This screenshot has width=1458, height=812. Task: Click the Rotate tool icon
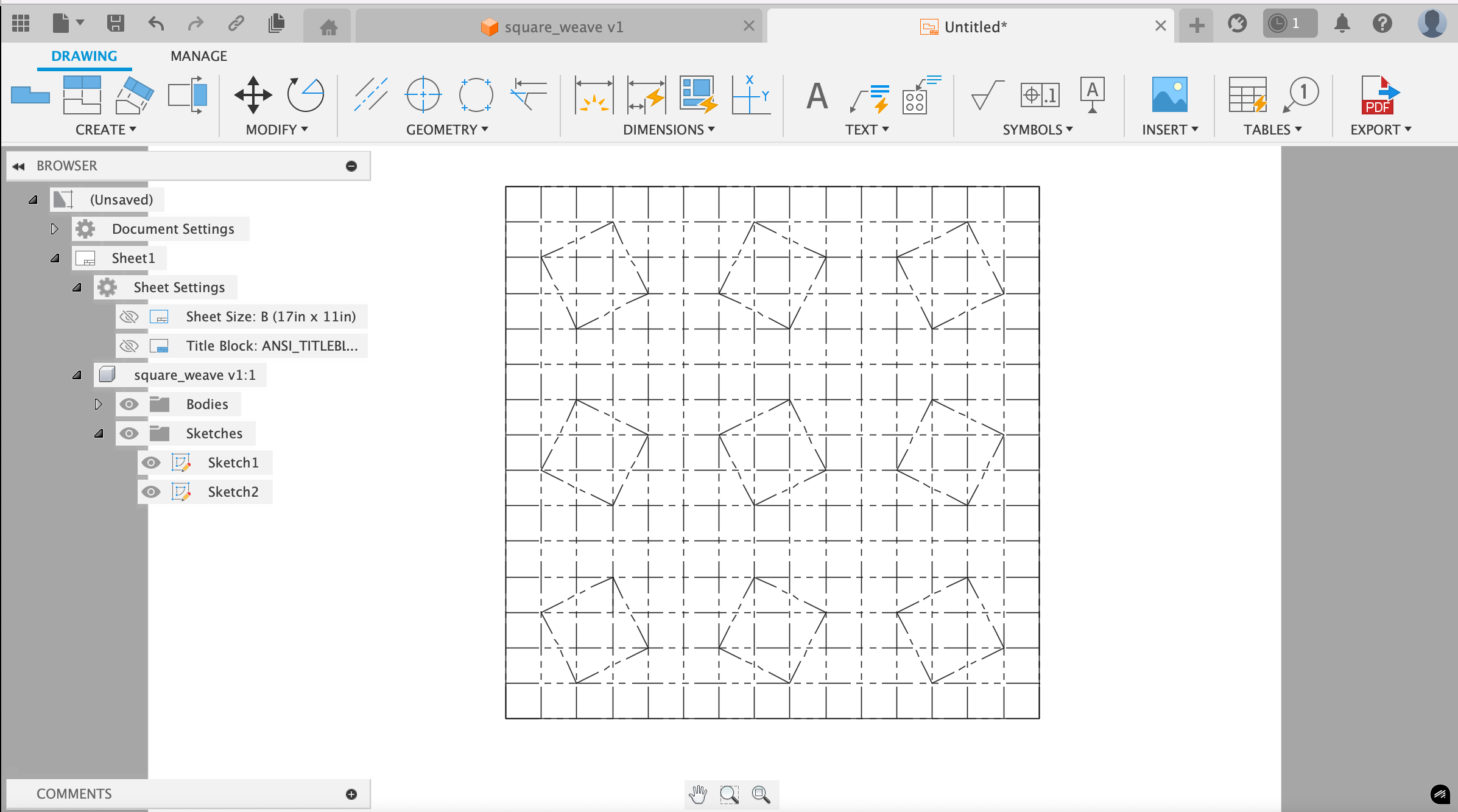click(306, 94)
